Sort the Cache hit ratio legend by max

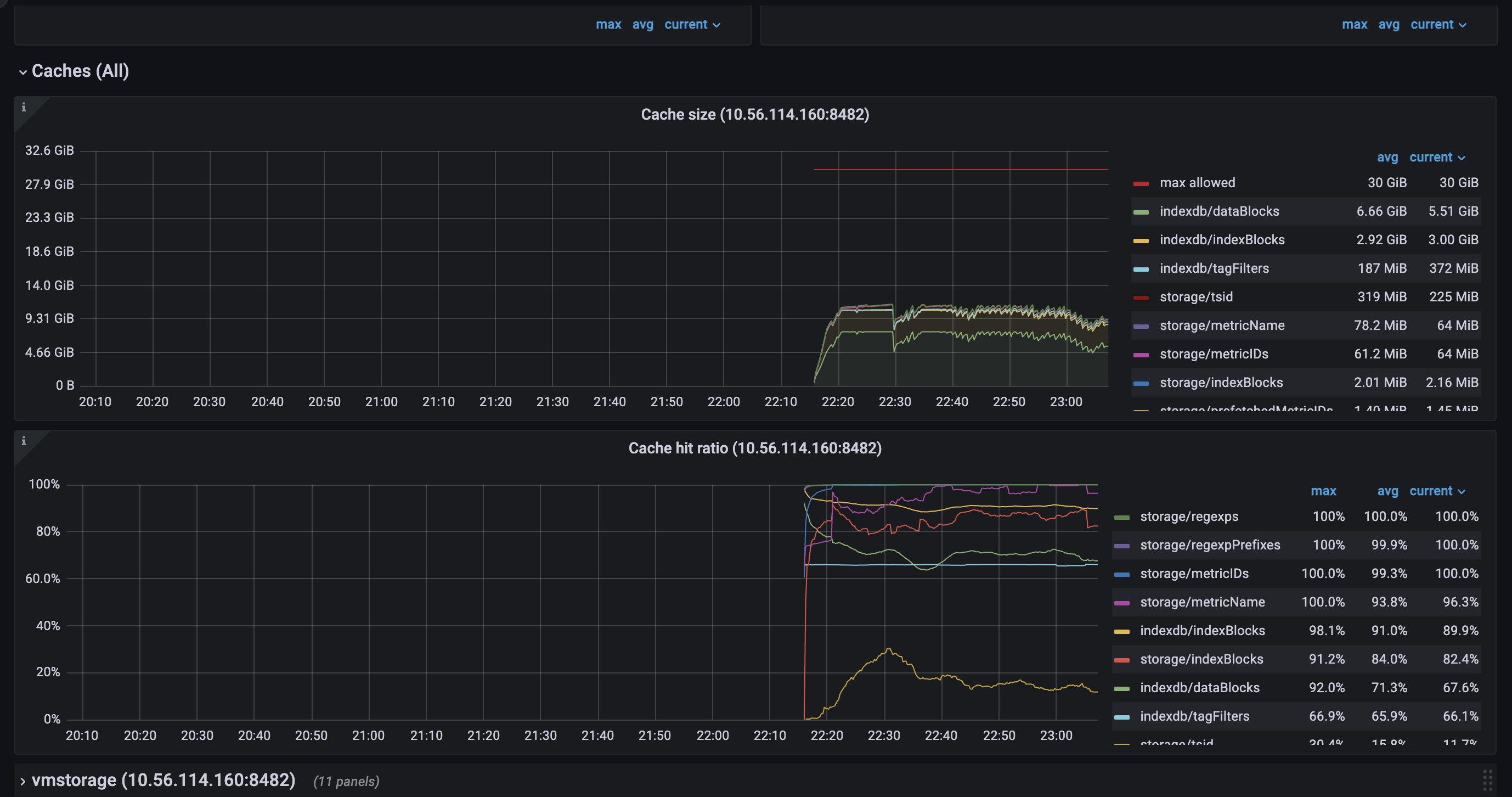(1323, 491)
